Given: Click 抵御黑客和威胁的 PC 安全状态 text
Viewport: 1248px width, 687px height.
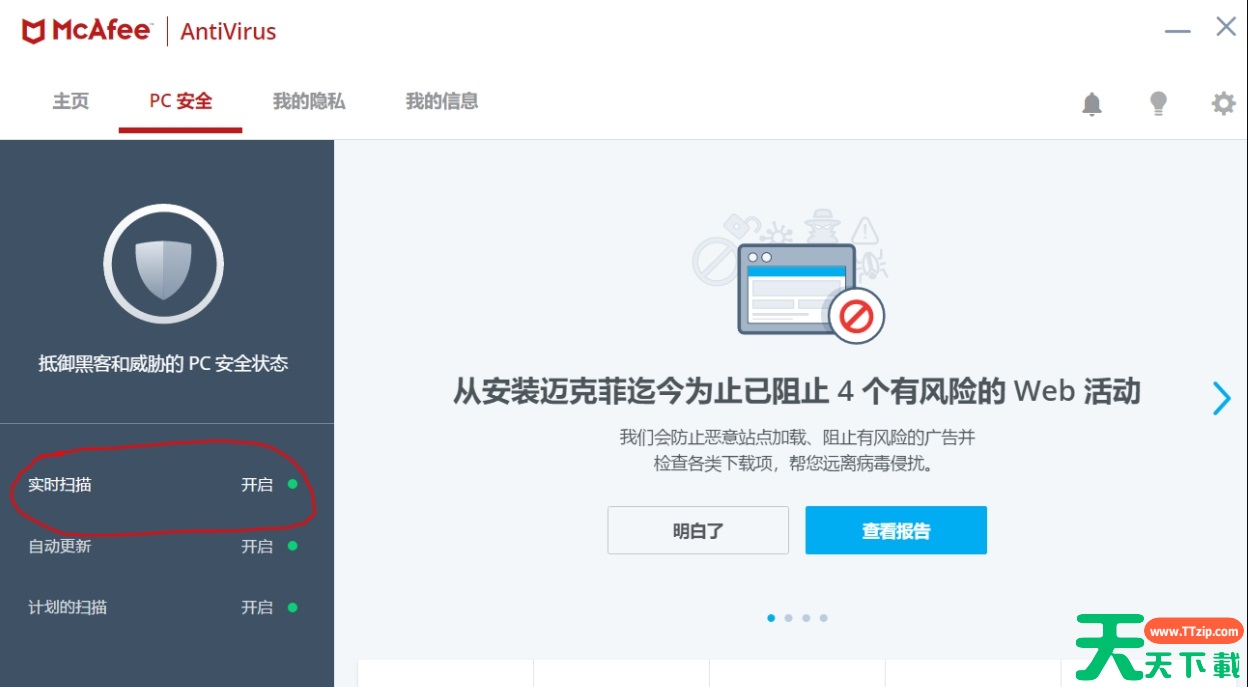Looking at the screenshot, I should coord(163,363).
